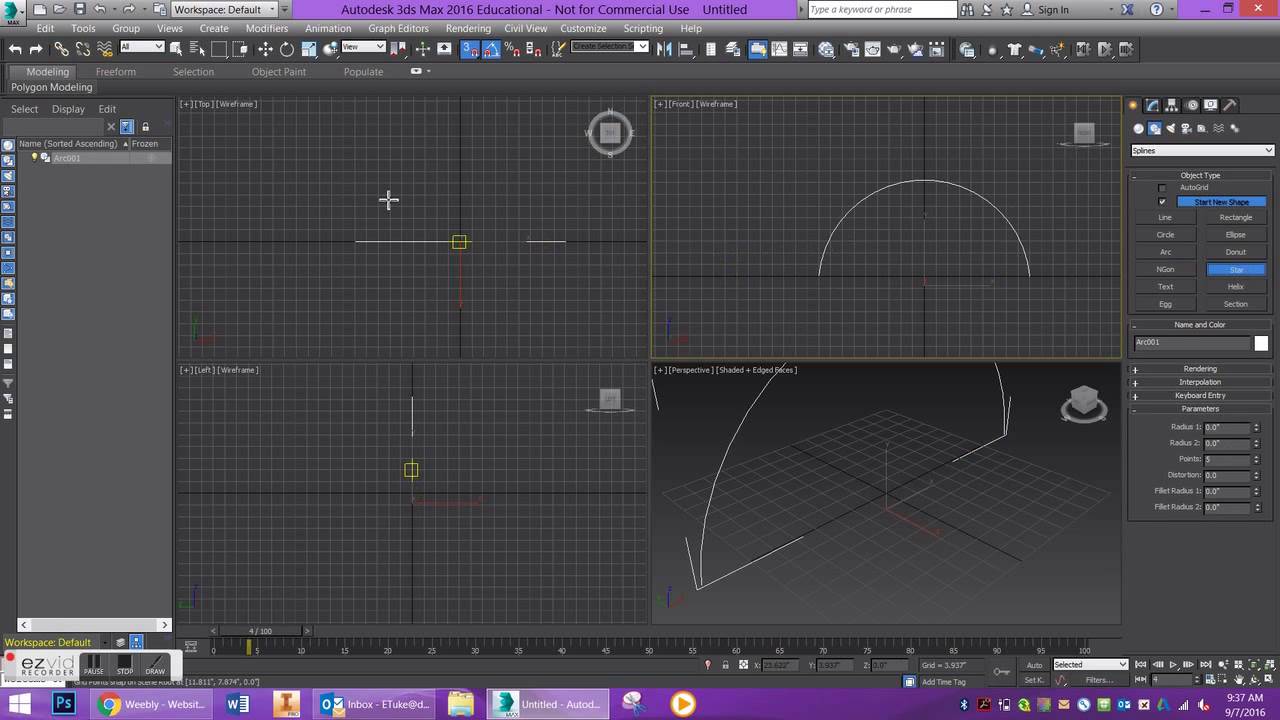Screen dimensions: 1280x720
Task: Open Photoshop from the Windows taskbar
Action: click(64, 704)
